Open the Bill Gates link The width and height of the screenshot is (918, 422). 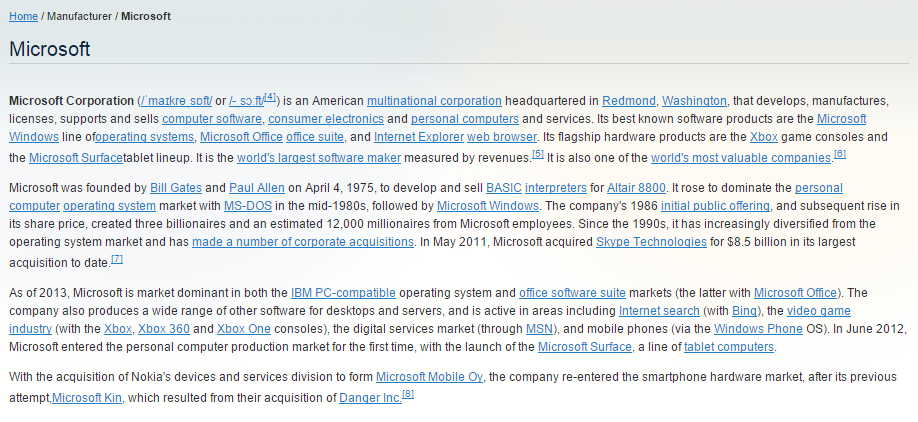pos(176,188)
